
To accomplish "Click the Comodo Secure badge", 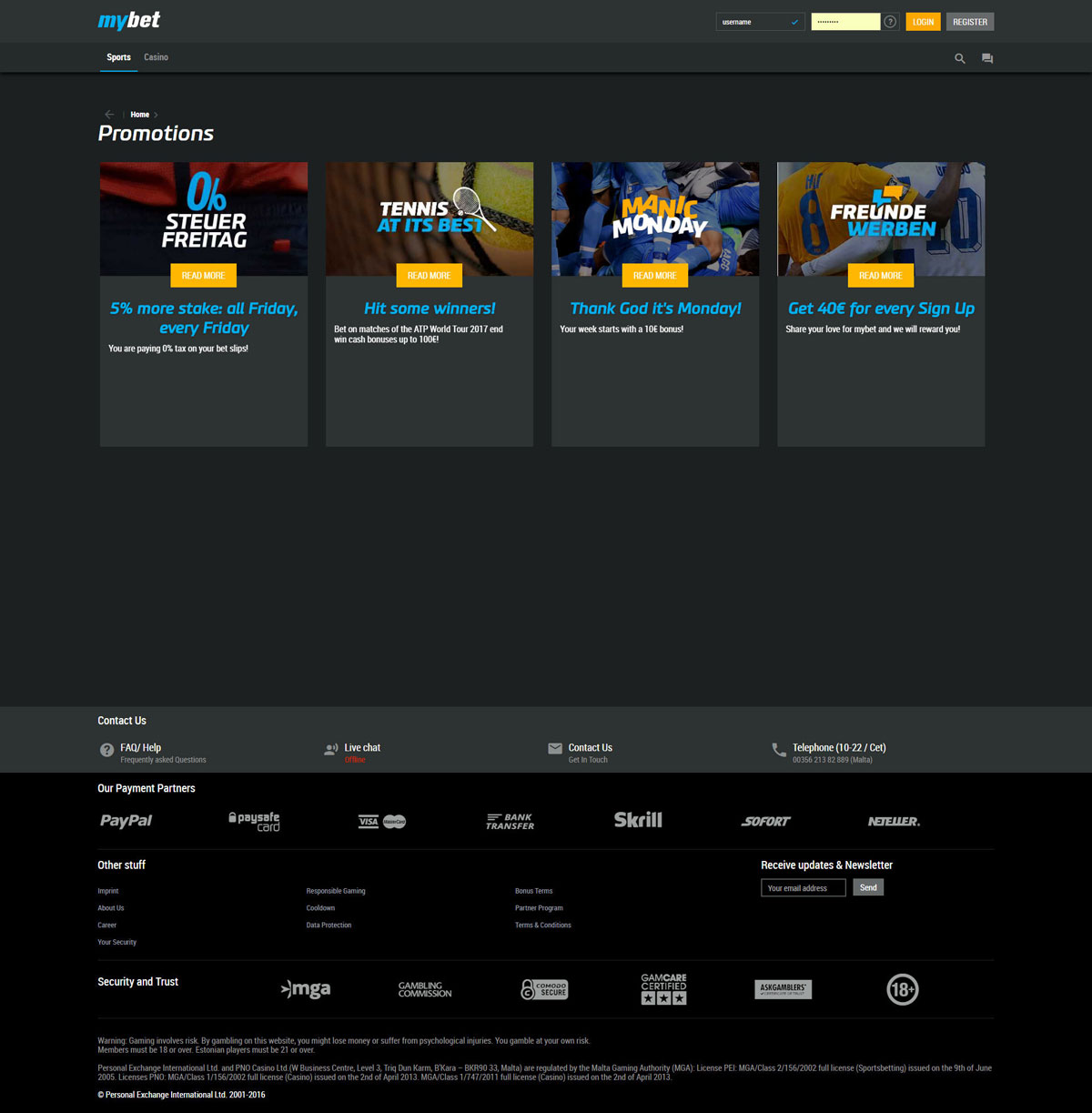I will pyautogui.click(x=544, y=989).
